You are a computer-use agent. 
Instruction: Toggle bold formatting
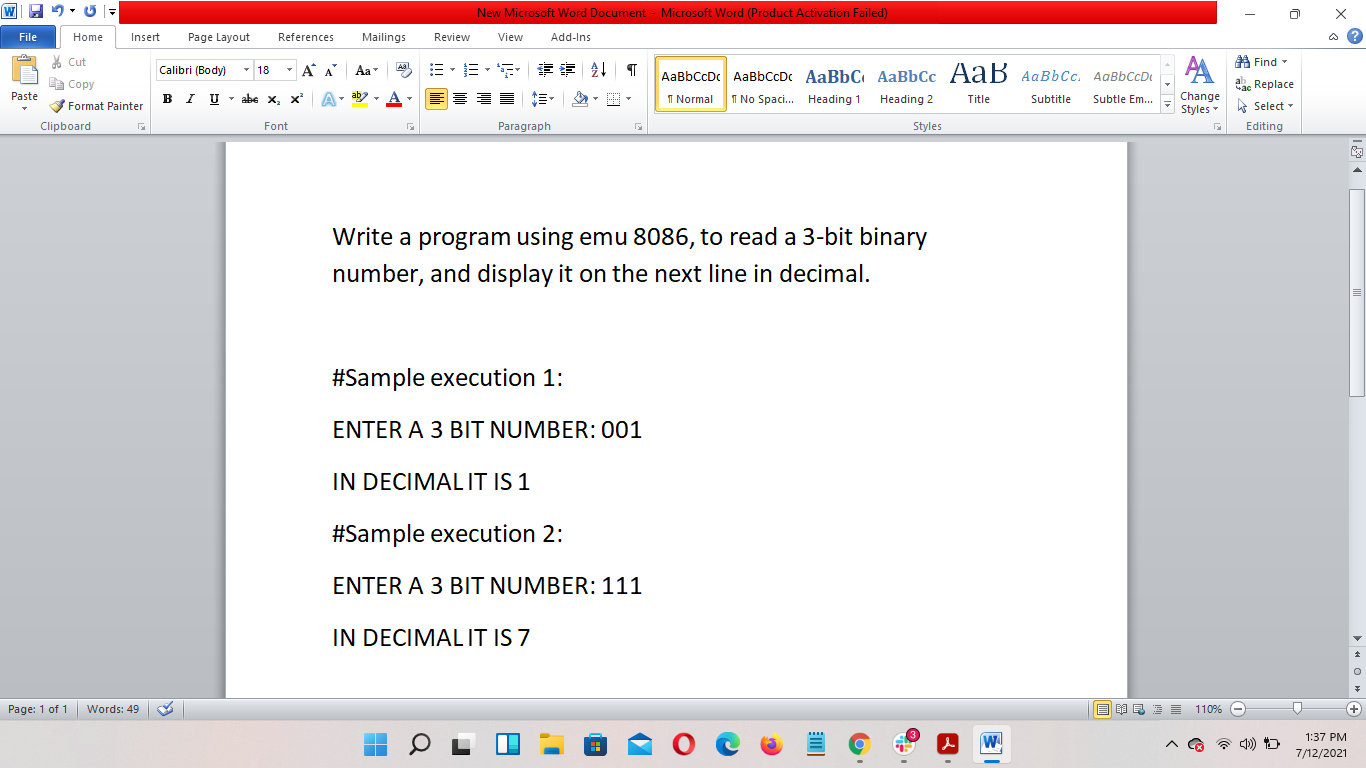coord(167,99)
